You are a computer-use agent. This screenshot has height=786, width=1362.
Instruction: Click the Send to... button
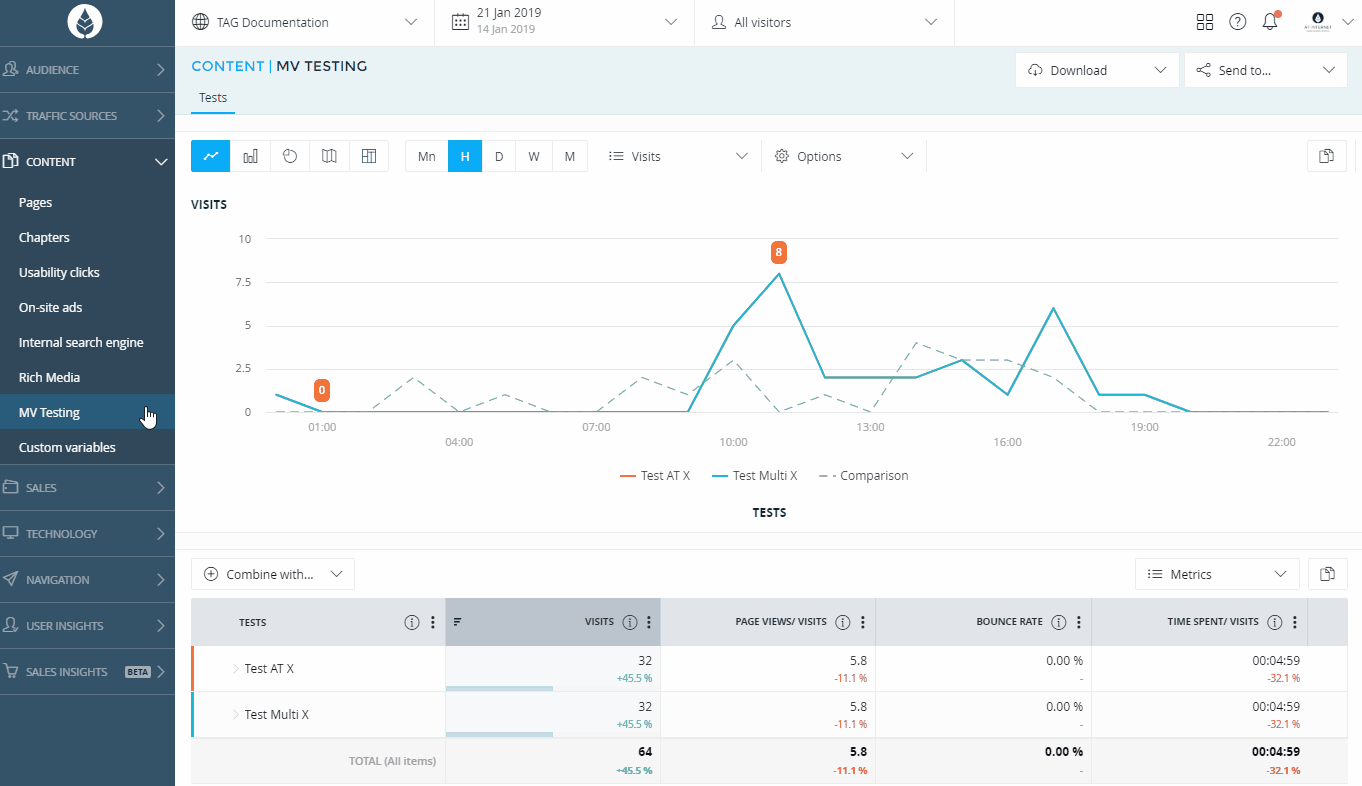[x=1264, y=70]
